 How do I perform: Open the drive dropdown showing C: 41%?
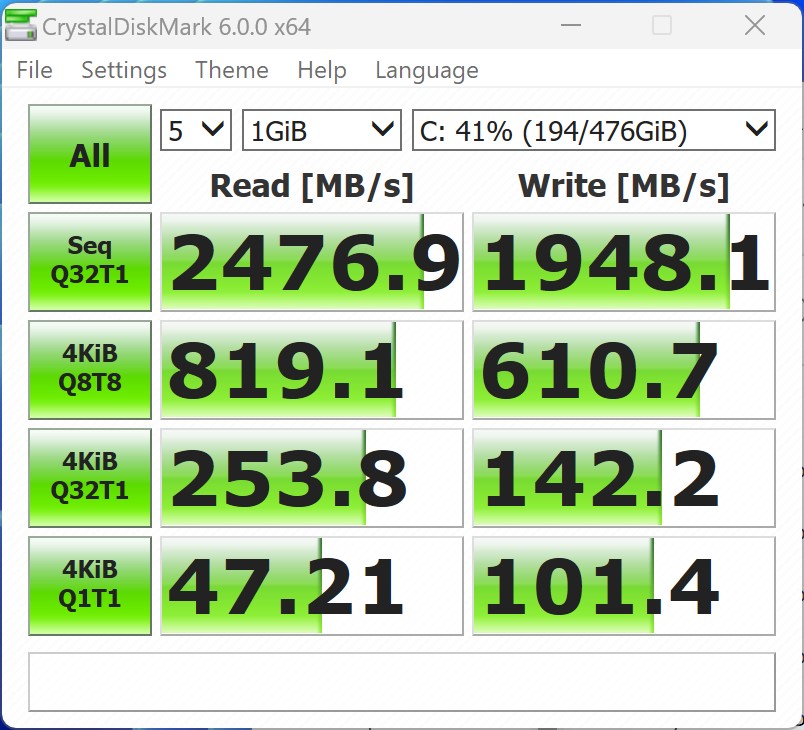(594, 130)
